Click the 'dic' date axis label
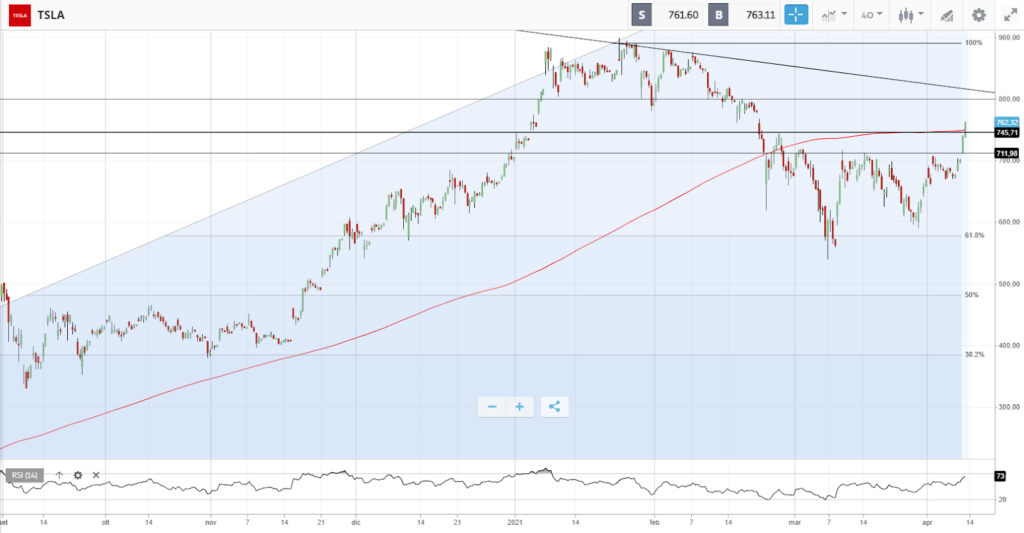The height and width of the screenshot is (533, 1024). point(356,523)
